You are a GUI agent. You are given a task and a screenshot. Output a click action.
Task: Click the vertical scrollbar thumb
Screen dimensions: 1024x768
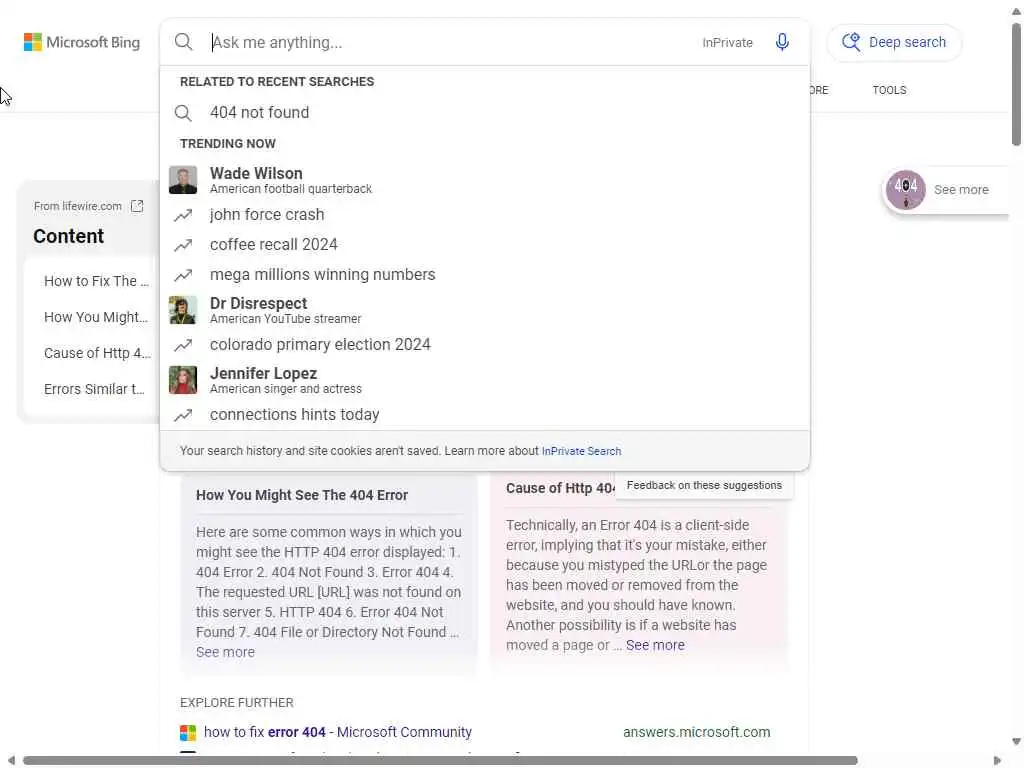[1016, 84]
